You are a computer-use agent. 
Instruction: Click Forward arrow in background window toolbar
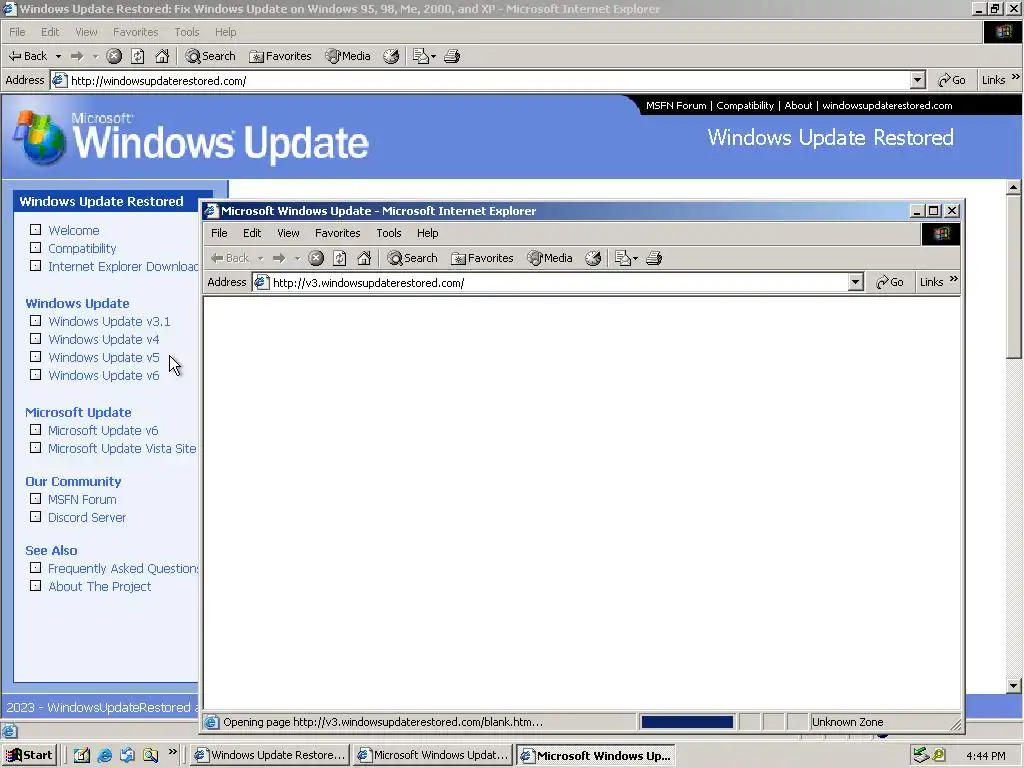pos(77,56)
